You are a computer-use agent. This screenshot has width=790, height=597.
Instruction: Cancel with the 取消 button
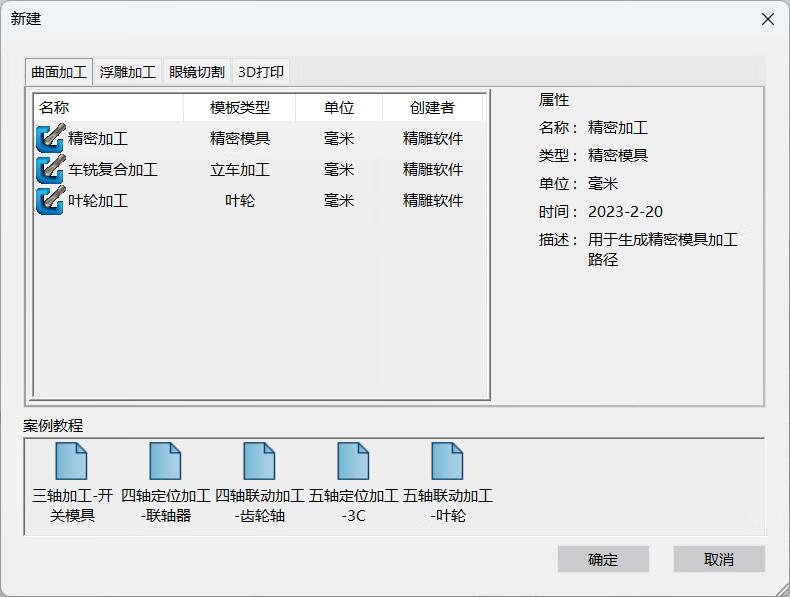(719, 559)
